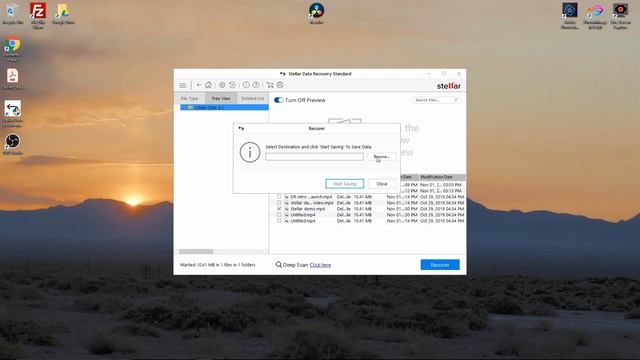Click the Deep Scan magnifier icon
Screen dimensions: 640x360
point(278,265)
